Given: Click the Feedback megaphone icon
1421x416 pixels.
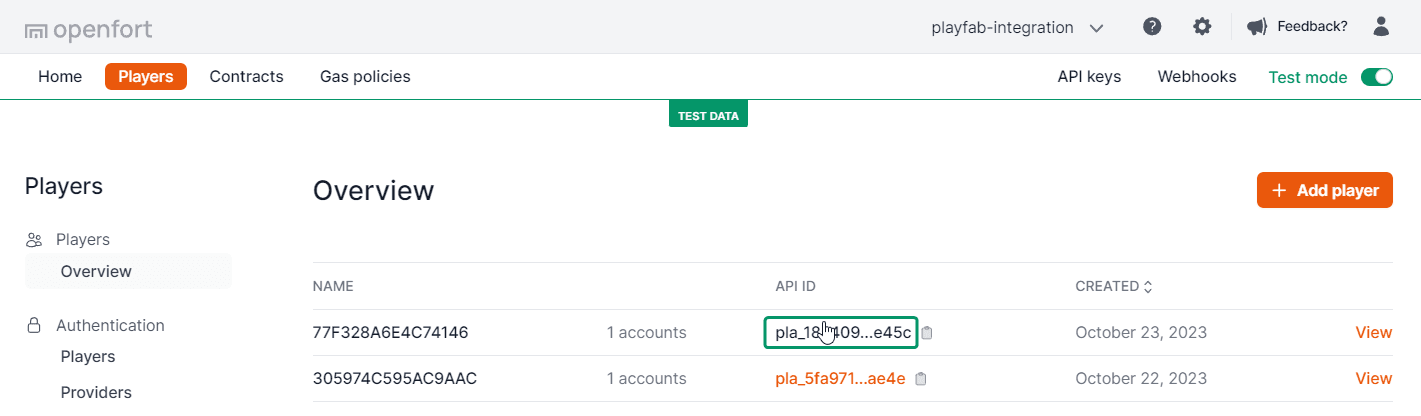Looking at the screenshot, I should (1257, 27).
